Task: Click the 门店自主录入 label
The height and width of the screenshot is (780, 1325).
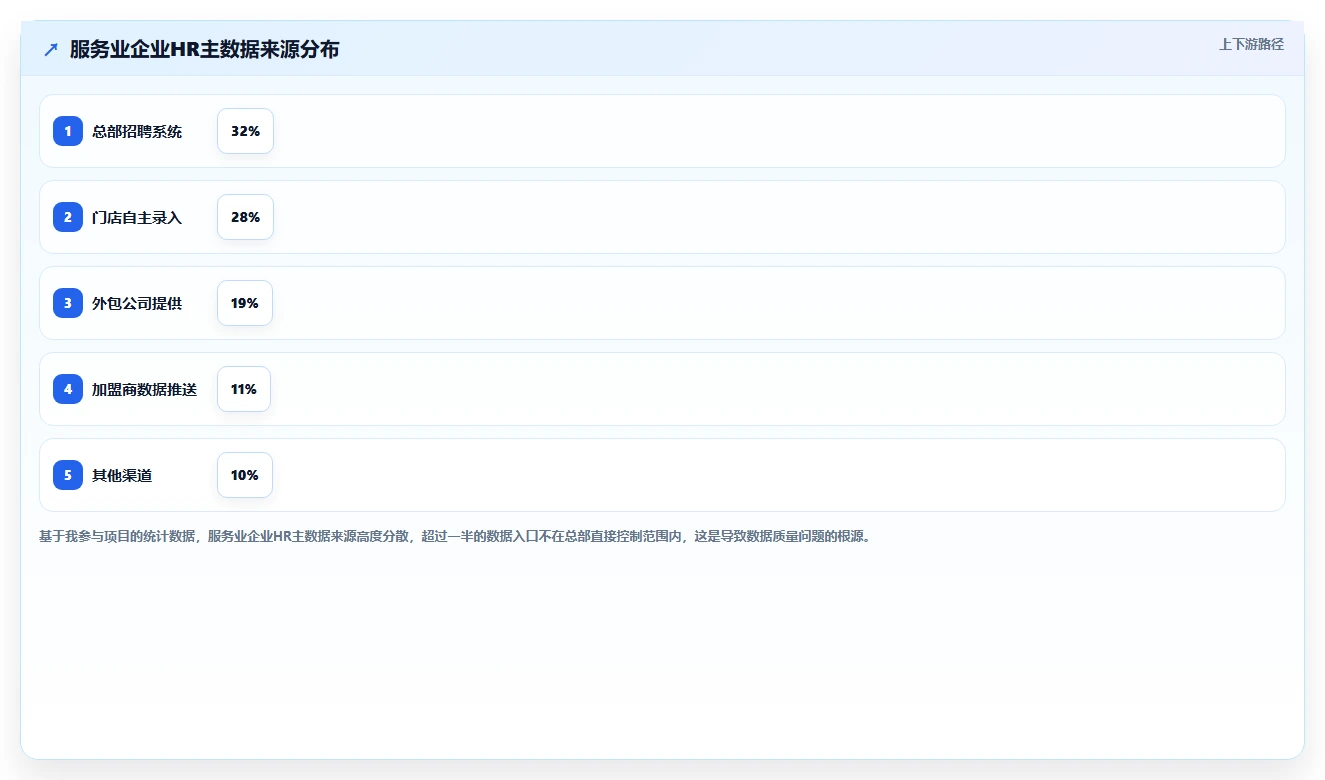Action: (x=137, y=217)
